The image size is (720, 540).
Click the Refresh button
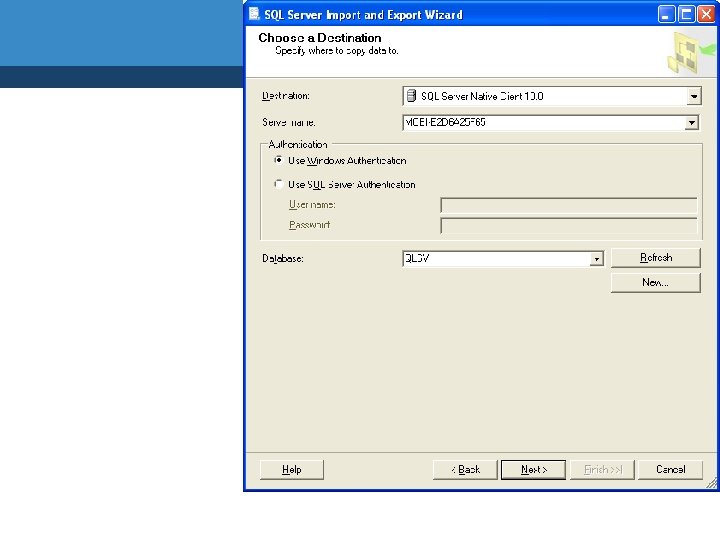coord(656,258)
